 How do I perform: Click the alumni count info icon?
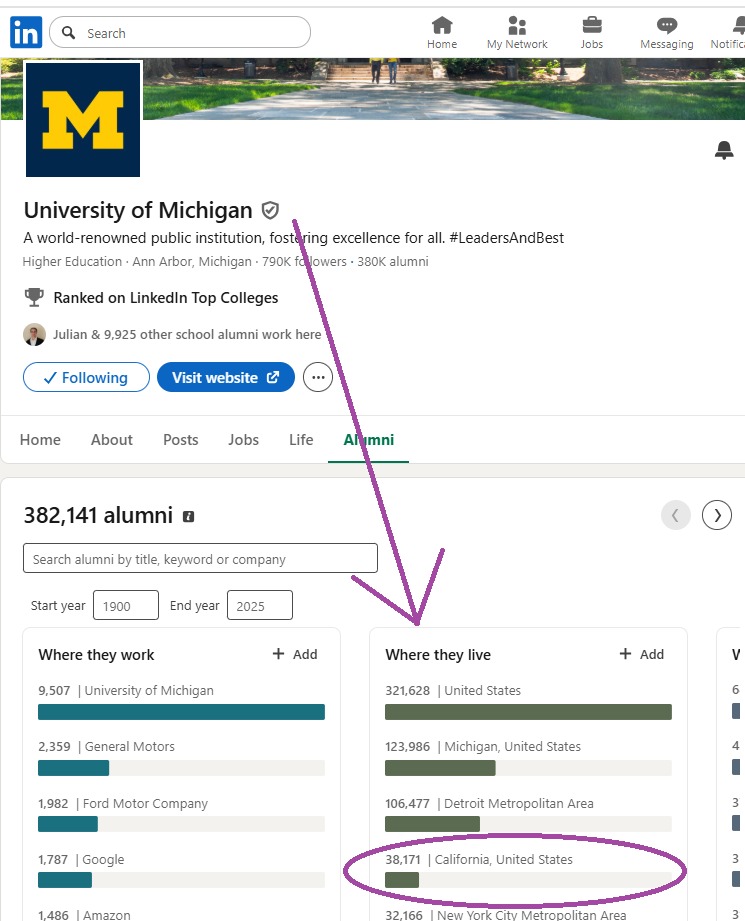point(188,516)
